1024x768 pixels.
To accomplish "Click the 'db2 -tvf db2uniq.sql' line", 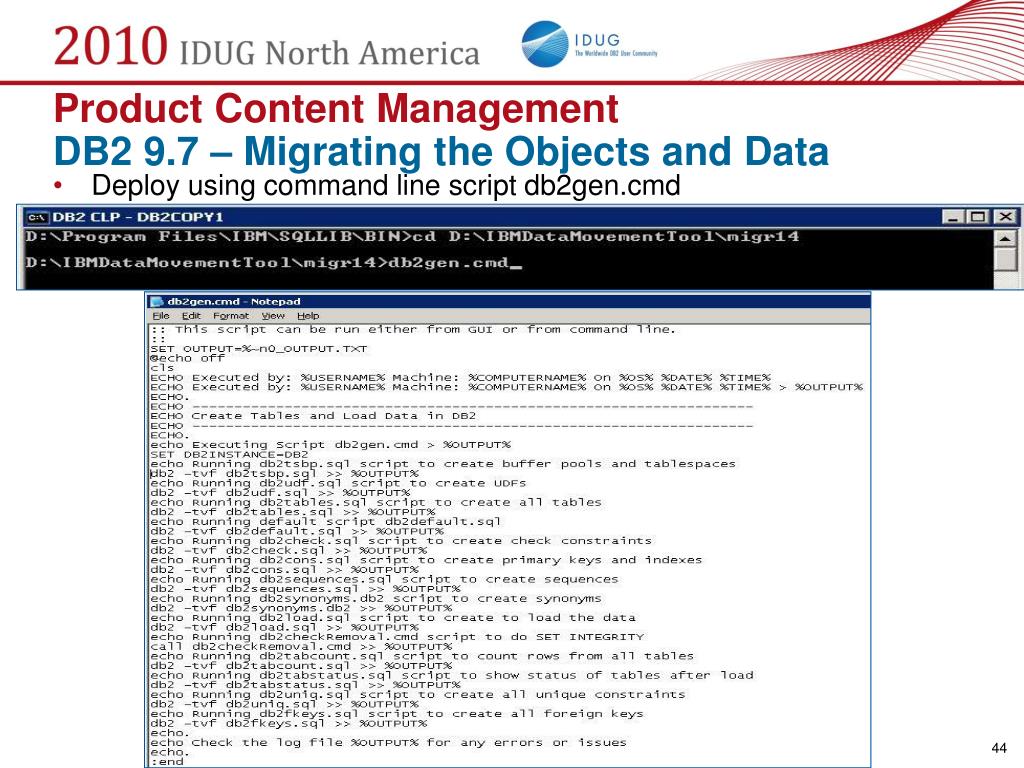I will click(284, 705).
